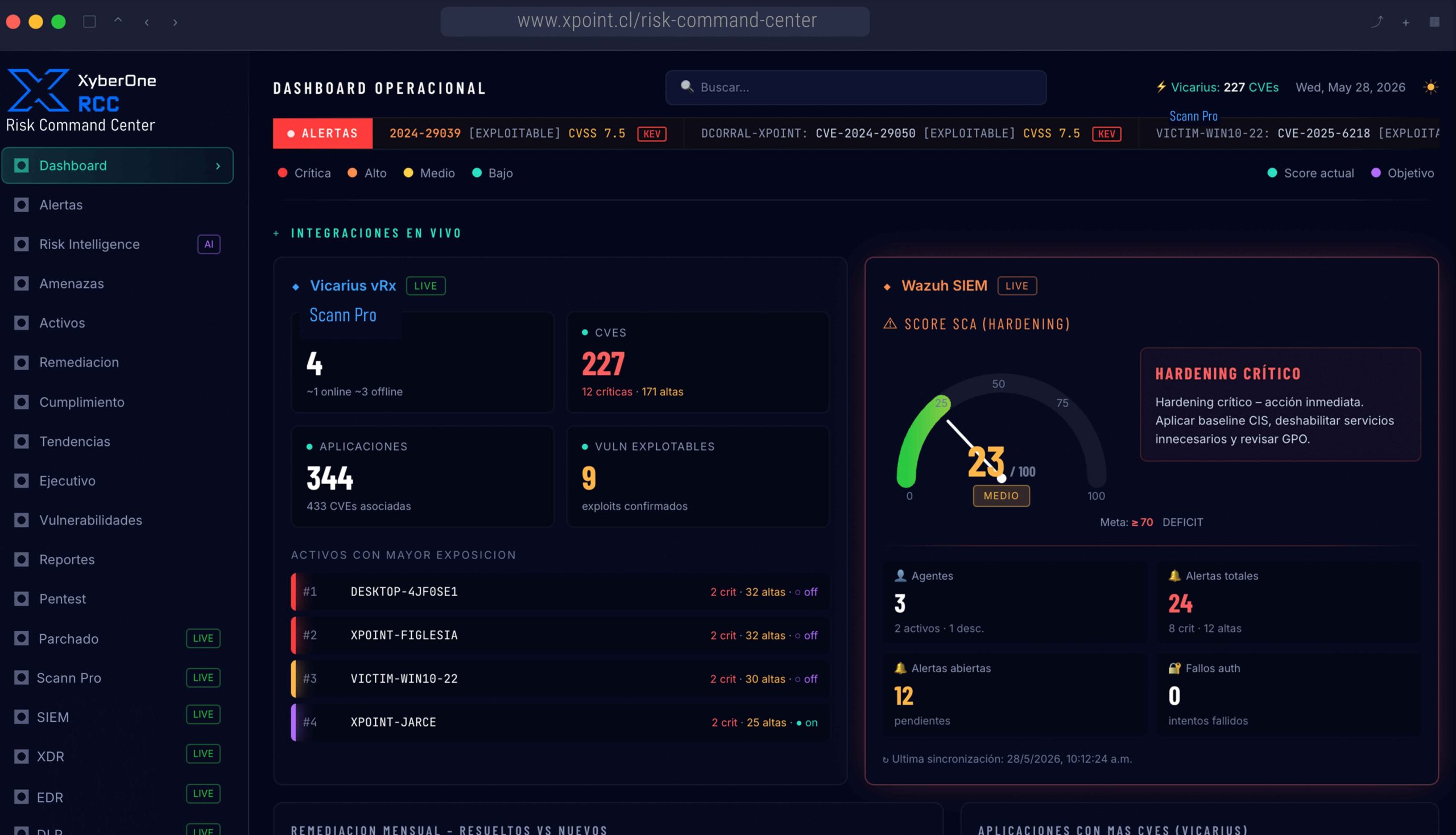Collapse the Integraciones en vivo section
This screenshot has height=835, width=1456.
tap(276, 233)
